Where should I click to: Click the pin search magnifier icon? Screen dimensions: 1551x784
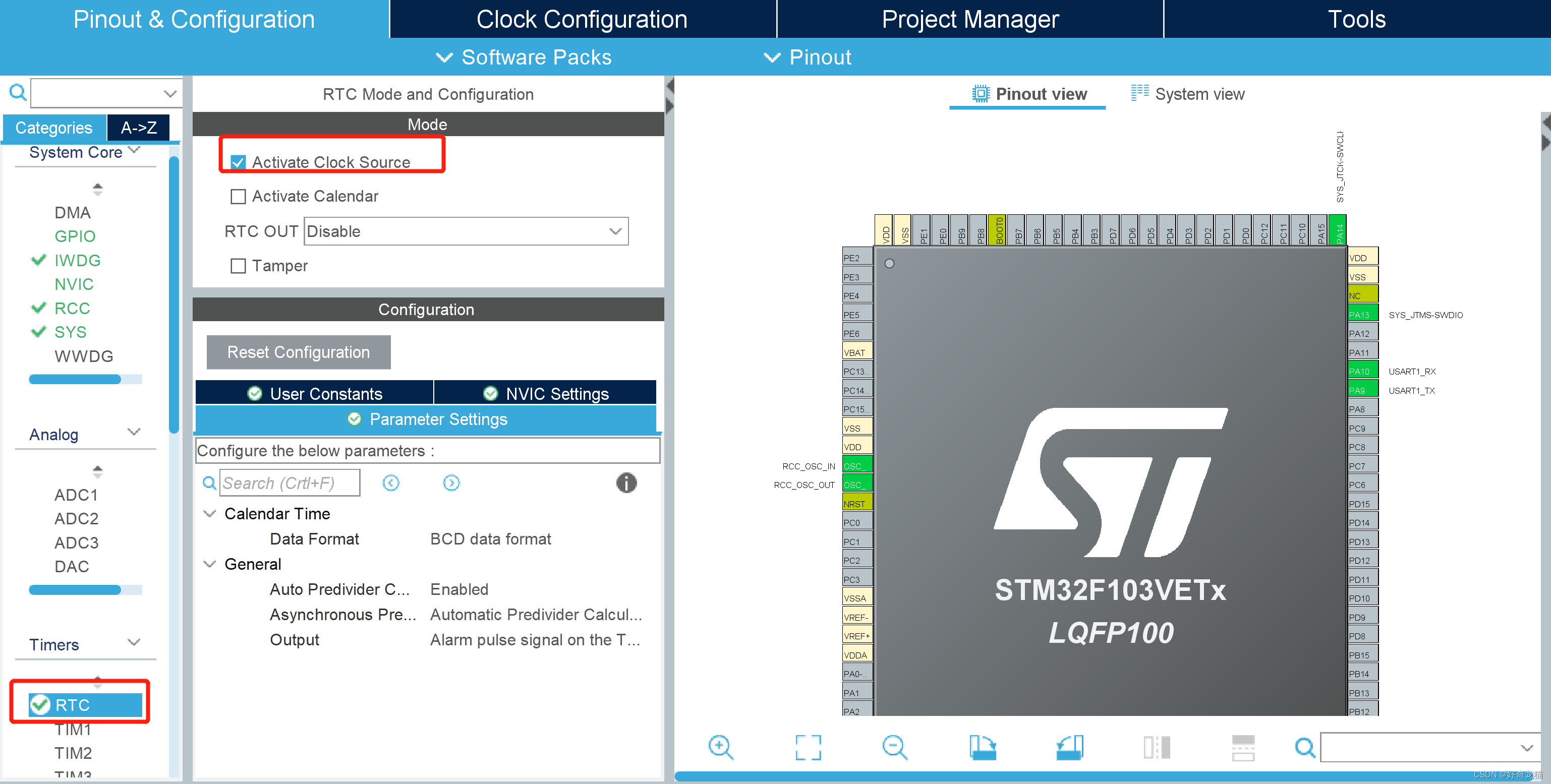(1305, 747)
